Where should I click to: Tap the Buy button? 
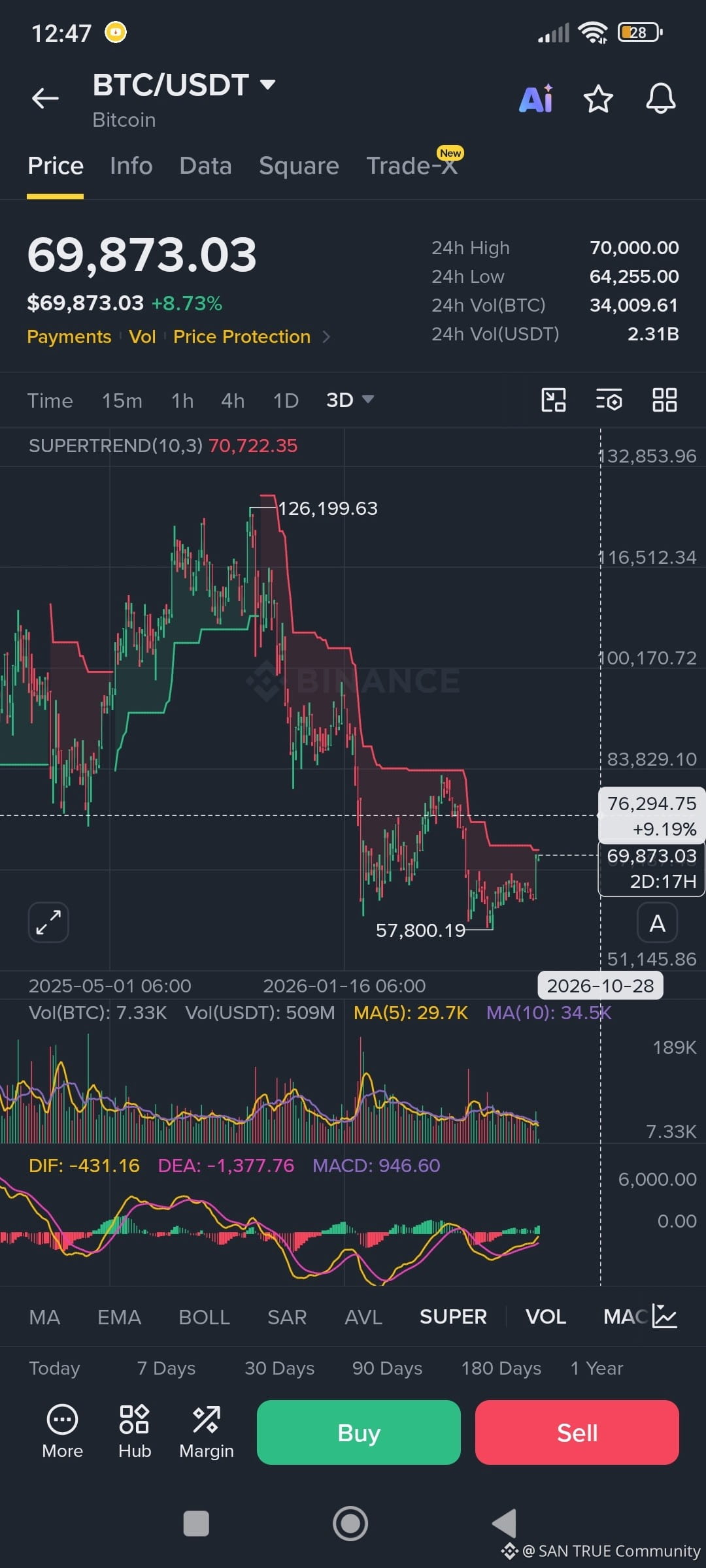click(x=359, y=1432)
